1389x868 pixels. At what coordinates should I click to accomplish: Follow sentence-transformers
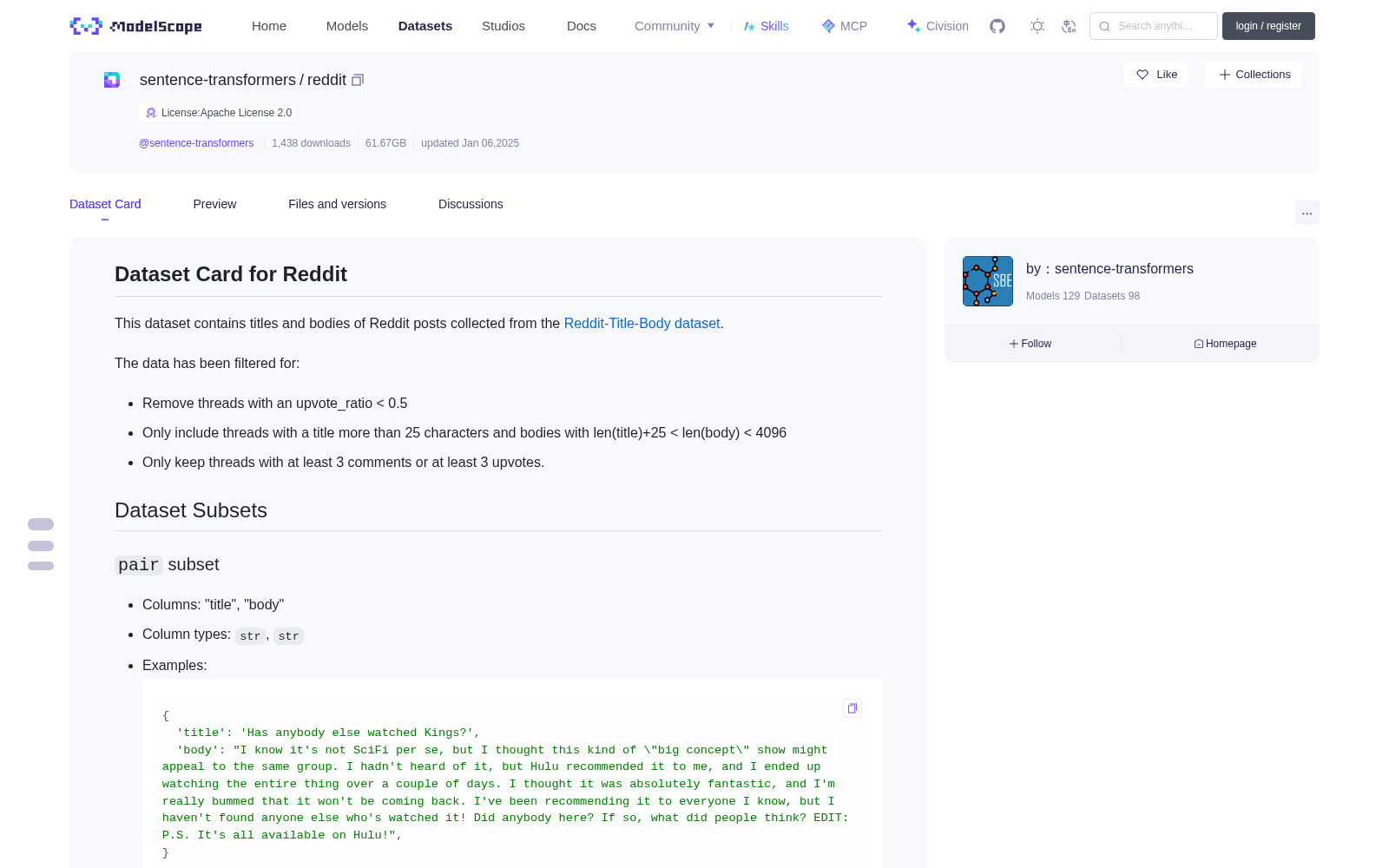(1030, 344)
